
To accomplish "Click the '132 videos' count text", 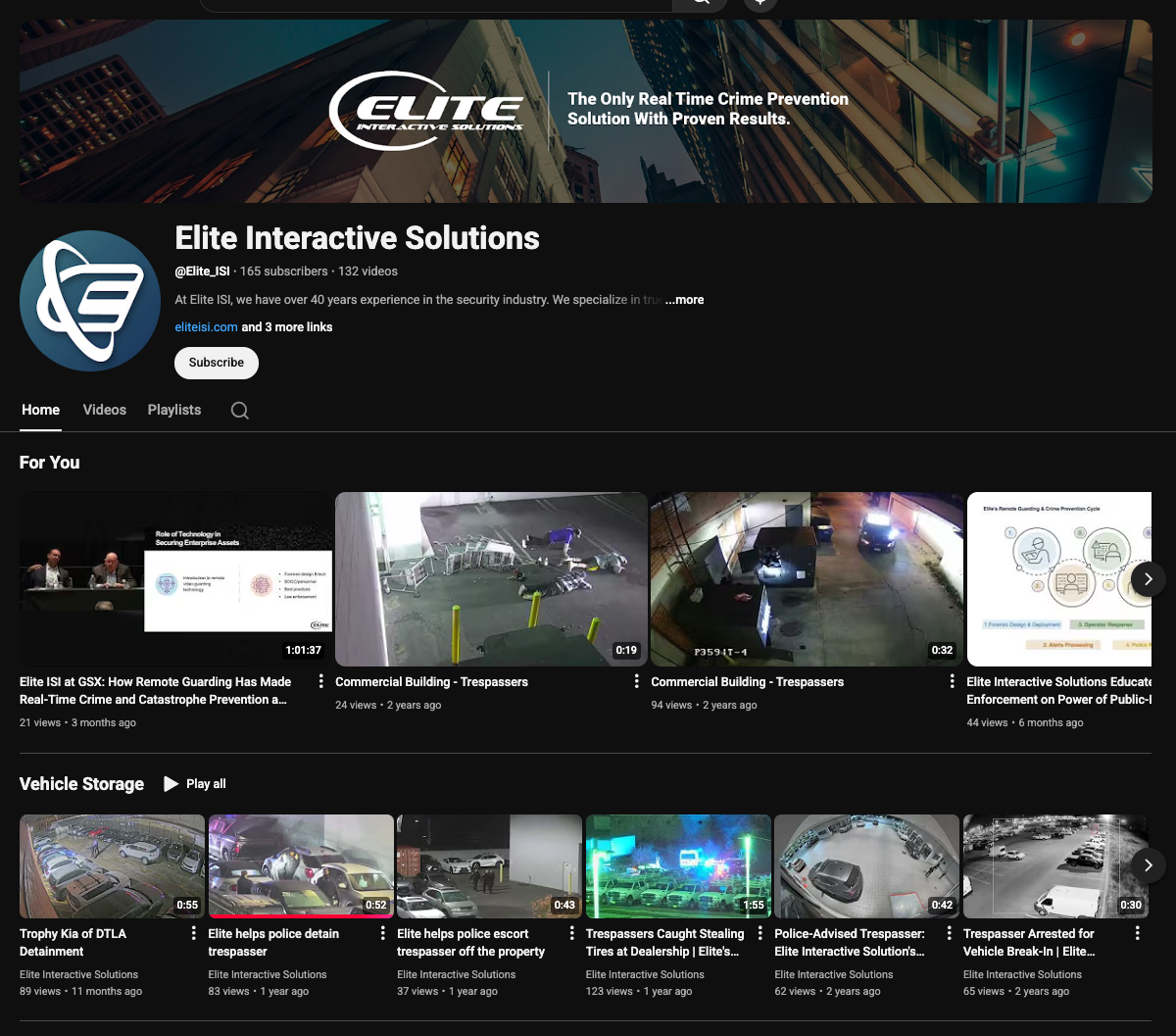I will [367, 271].
